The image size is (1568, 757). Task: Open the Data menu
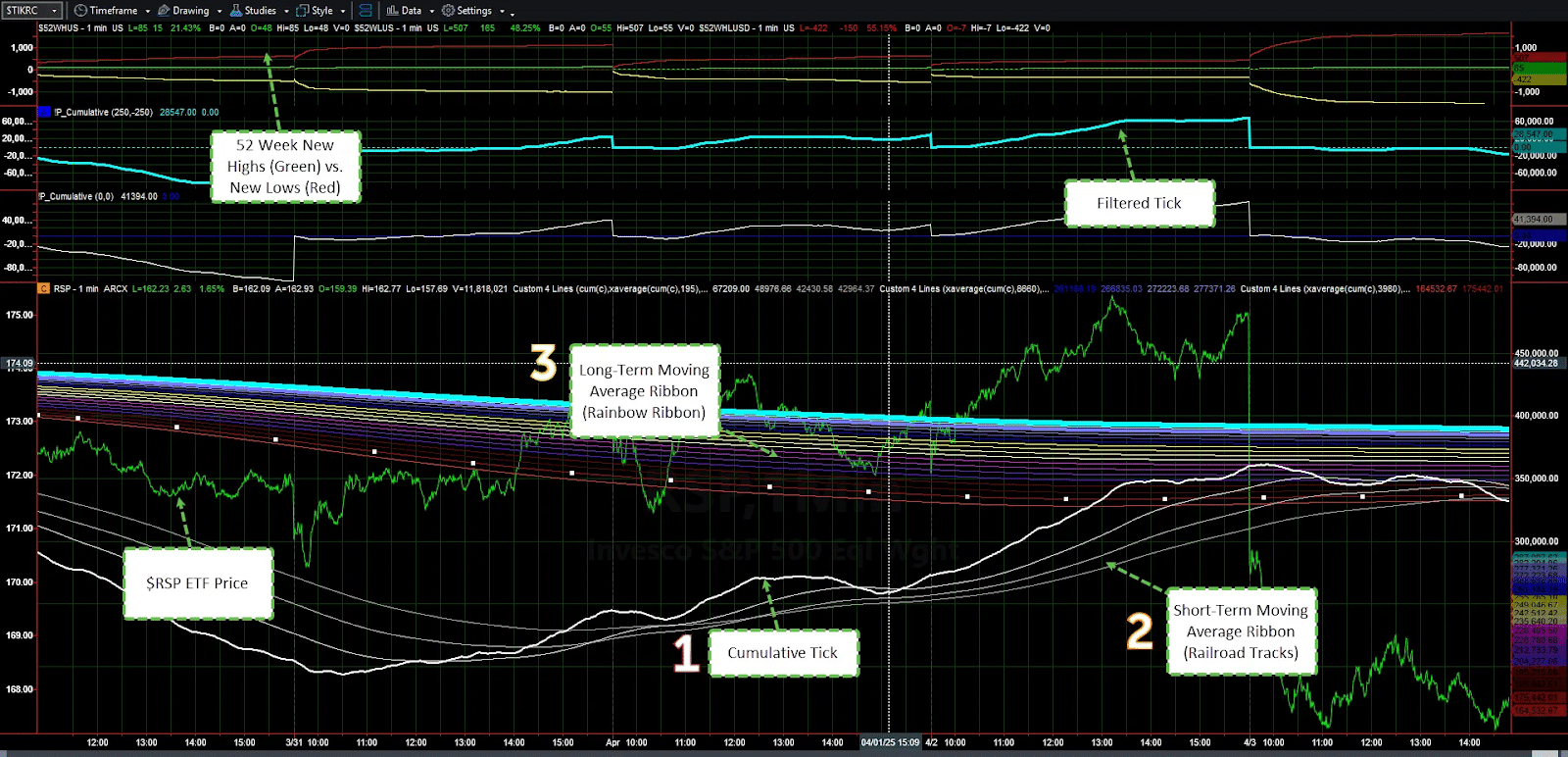tap(412, 11)
